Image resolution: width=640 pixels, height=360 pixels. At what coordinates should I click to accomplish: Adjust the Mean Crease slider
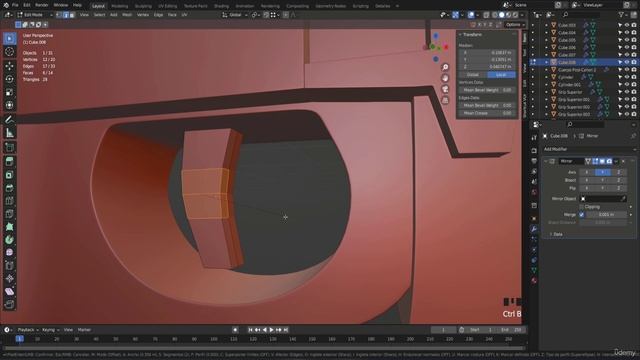pyautogui.click(x=487, y=113)
